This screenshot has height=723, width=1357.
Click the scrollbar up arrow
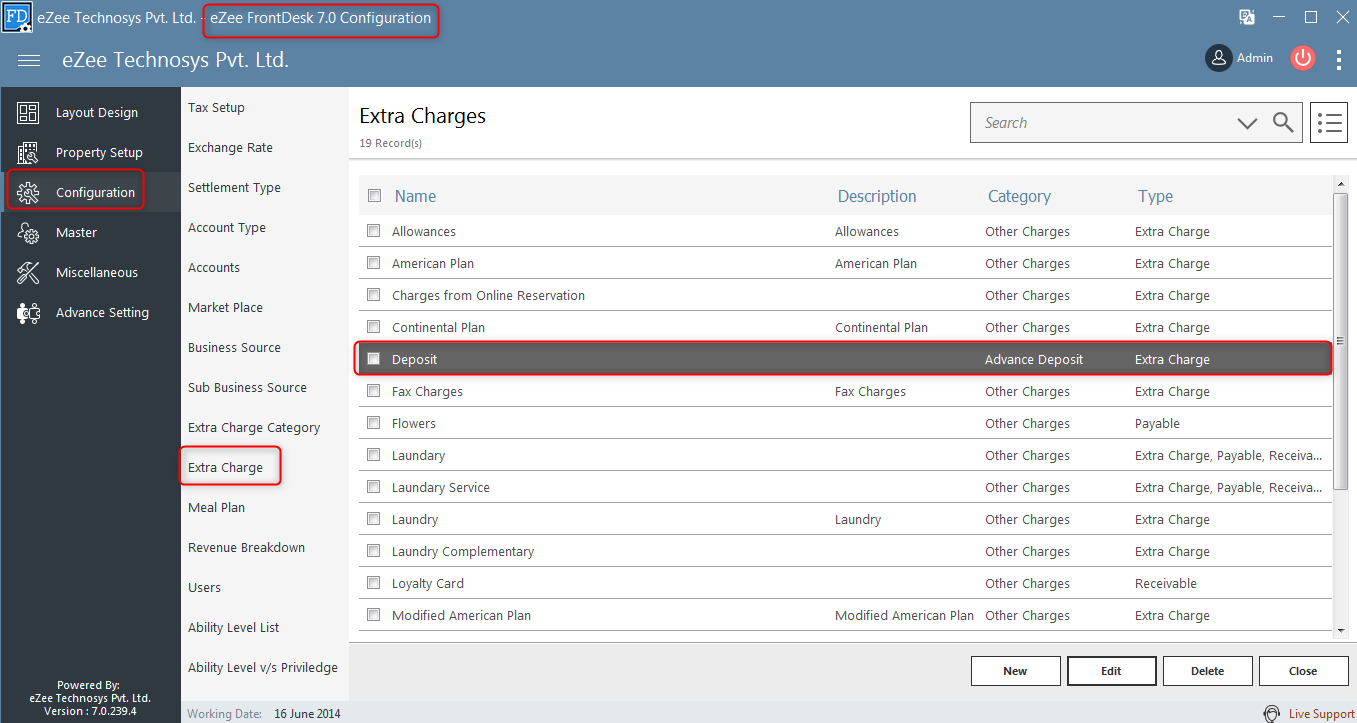(x=1341, y=184)
